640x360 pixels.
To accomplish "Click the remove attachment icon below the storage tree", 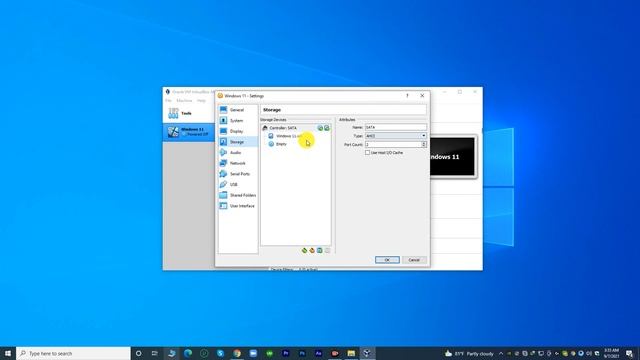I will pyautogui.click(x=327, y=250).
